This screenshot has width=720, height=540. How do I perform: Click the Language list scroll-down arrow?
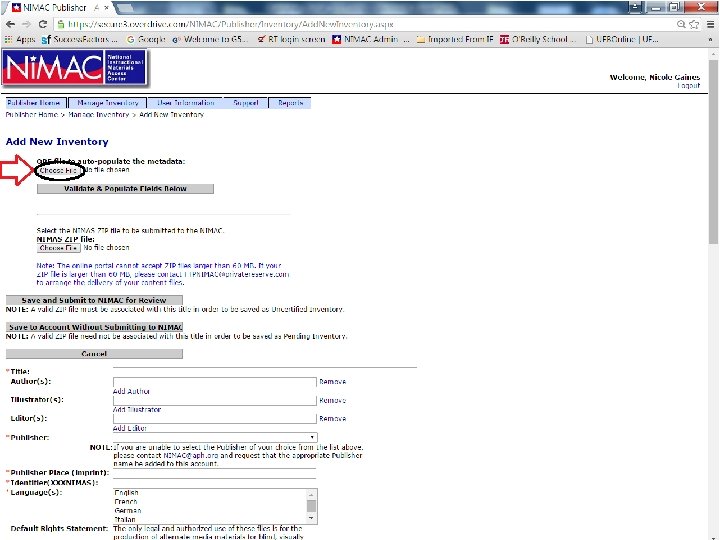311,518
